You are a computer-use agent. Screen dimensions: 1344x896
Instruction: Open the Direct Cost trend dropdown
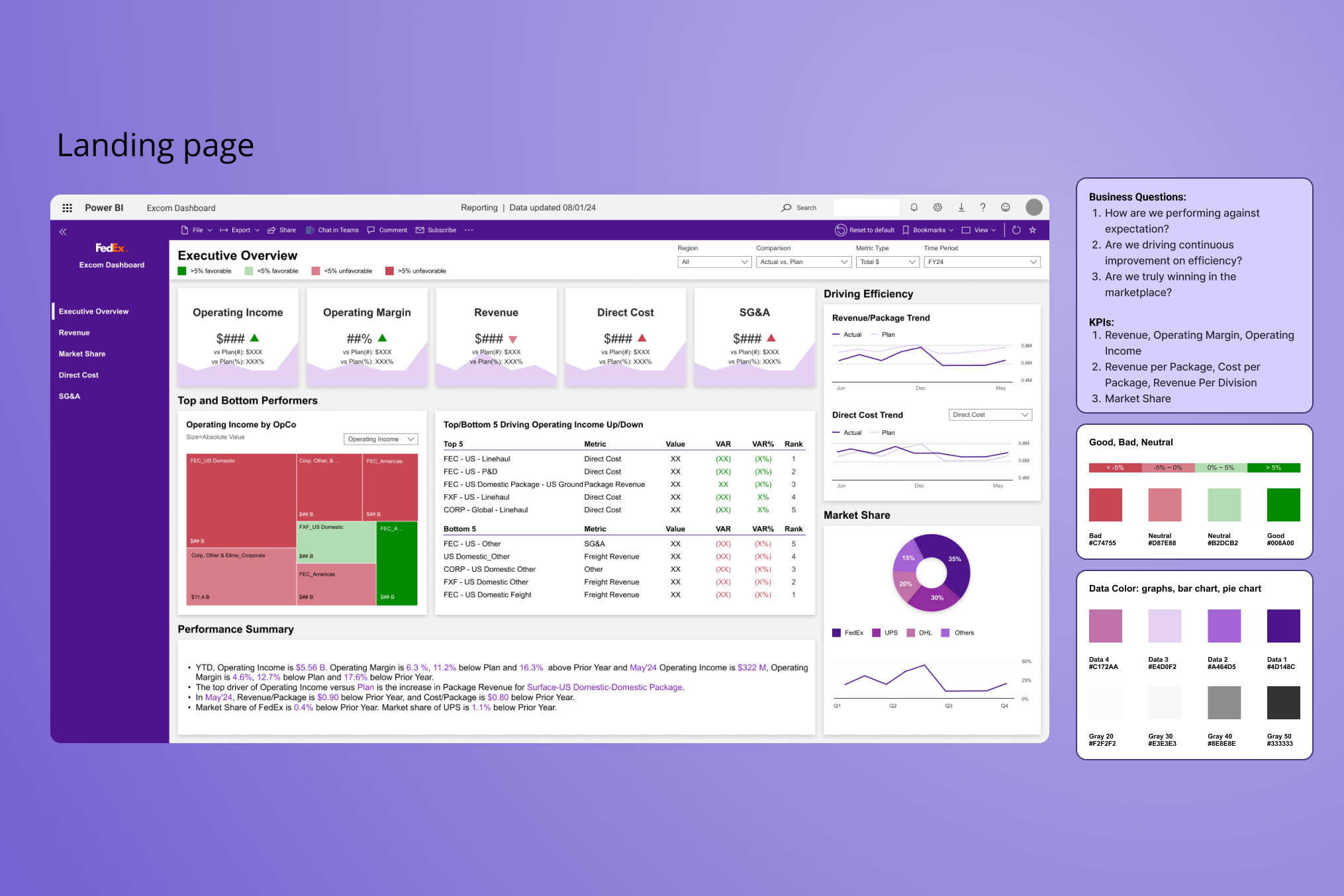click(990, 415)
